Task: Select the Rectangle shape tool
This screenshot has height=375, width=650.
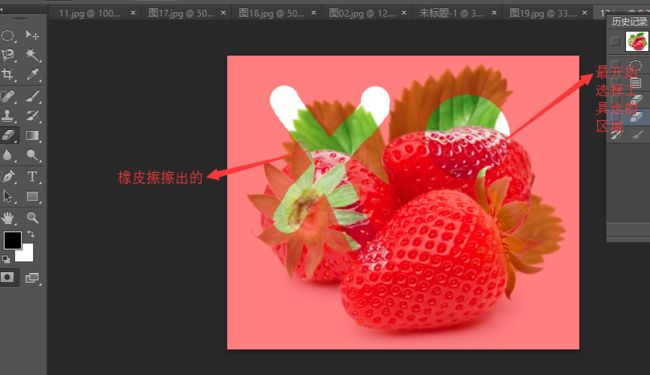Action: point(32,196)
